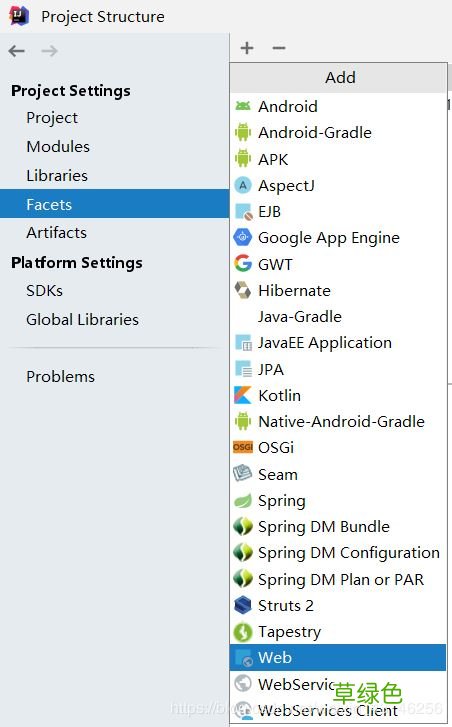Choose the GWT Google icon entry
Image resolution: width=452 pixels, height=727 pixels.
[243, 264]
